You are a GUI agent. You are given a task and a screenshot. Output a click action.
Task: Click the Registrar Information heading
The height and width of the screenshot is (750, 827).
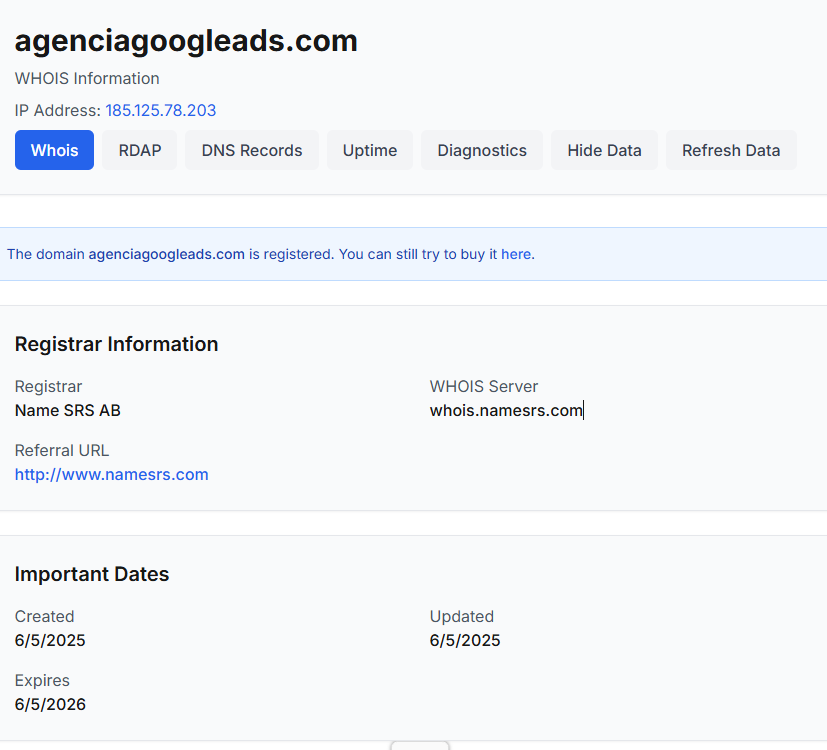pyautogui.click(x=116, y=344)
